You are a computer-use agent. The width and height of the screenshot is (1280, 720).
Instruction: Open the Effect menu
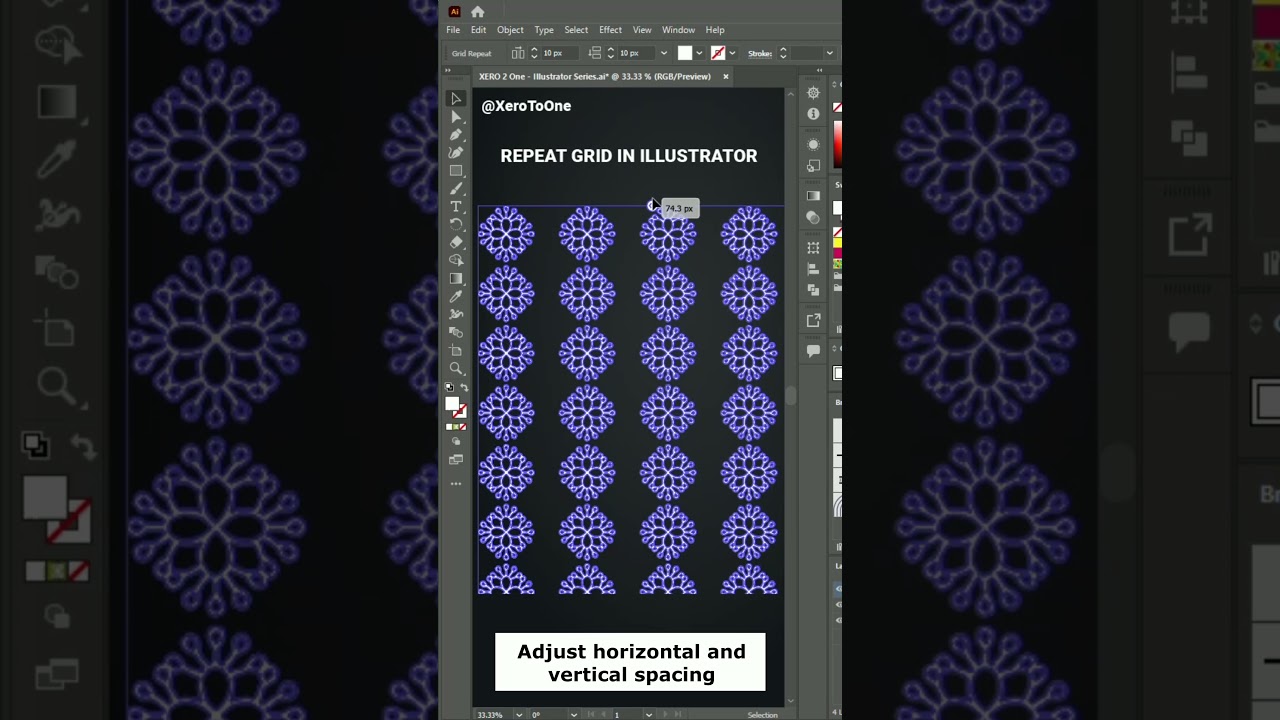coord(610,30)
